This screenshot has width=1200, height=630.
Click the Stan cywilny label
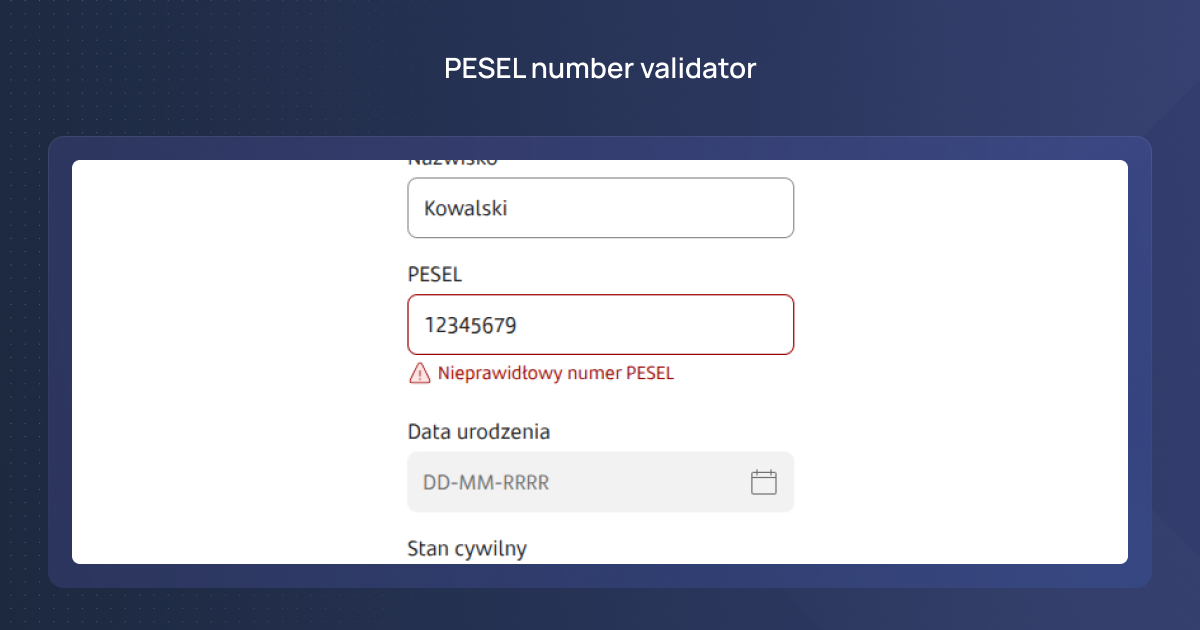click(x=467, y=548)
